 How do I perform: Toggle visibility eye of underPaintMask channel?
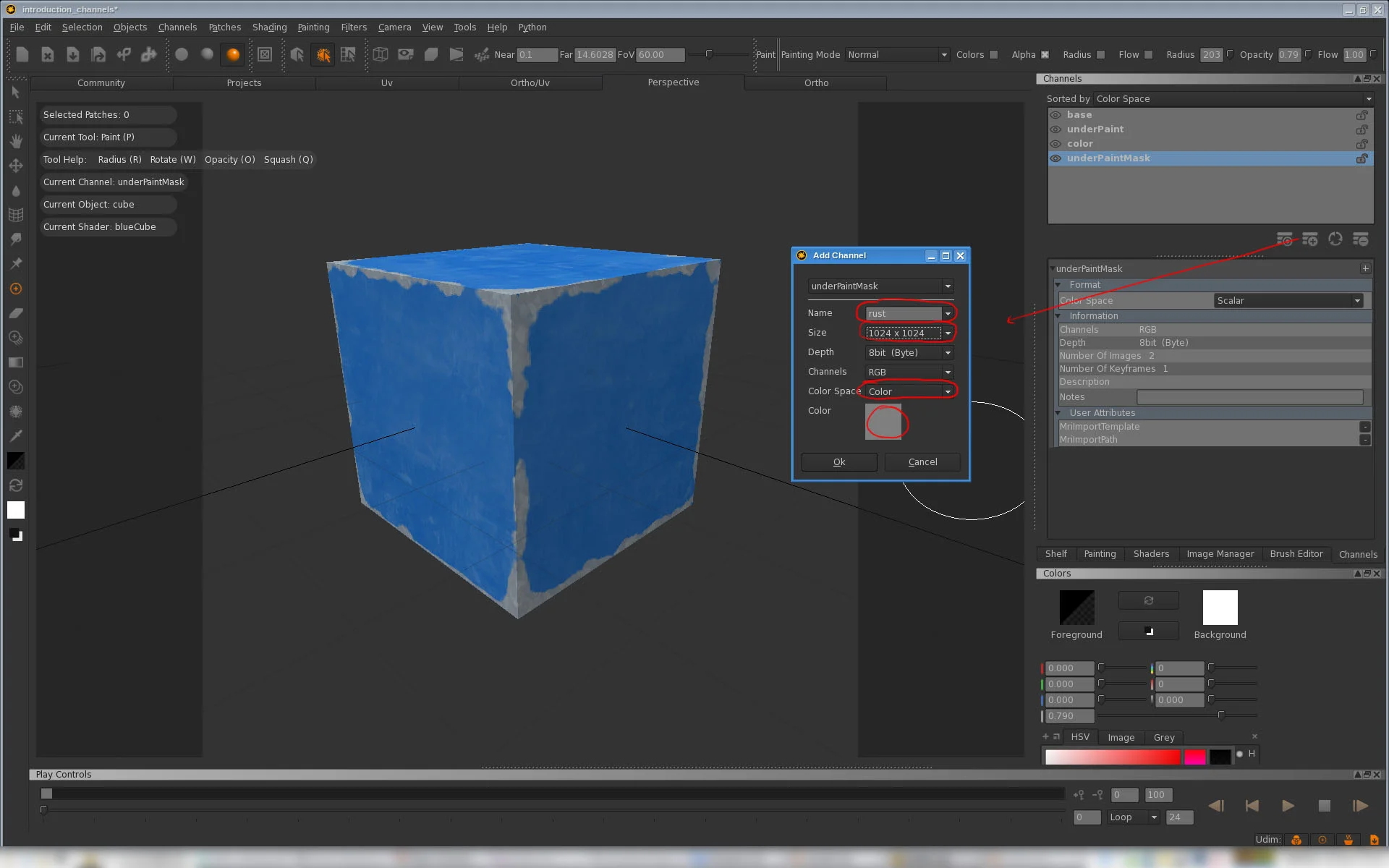pyautogui.click(x=1056, y=158)
